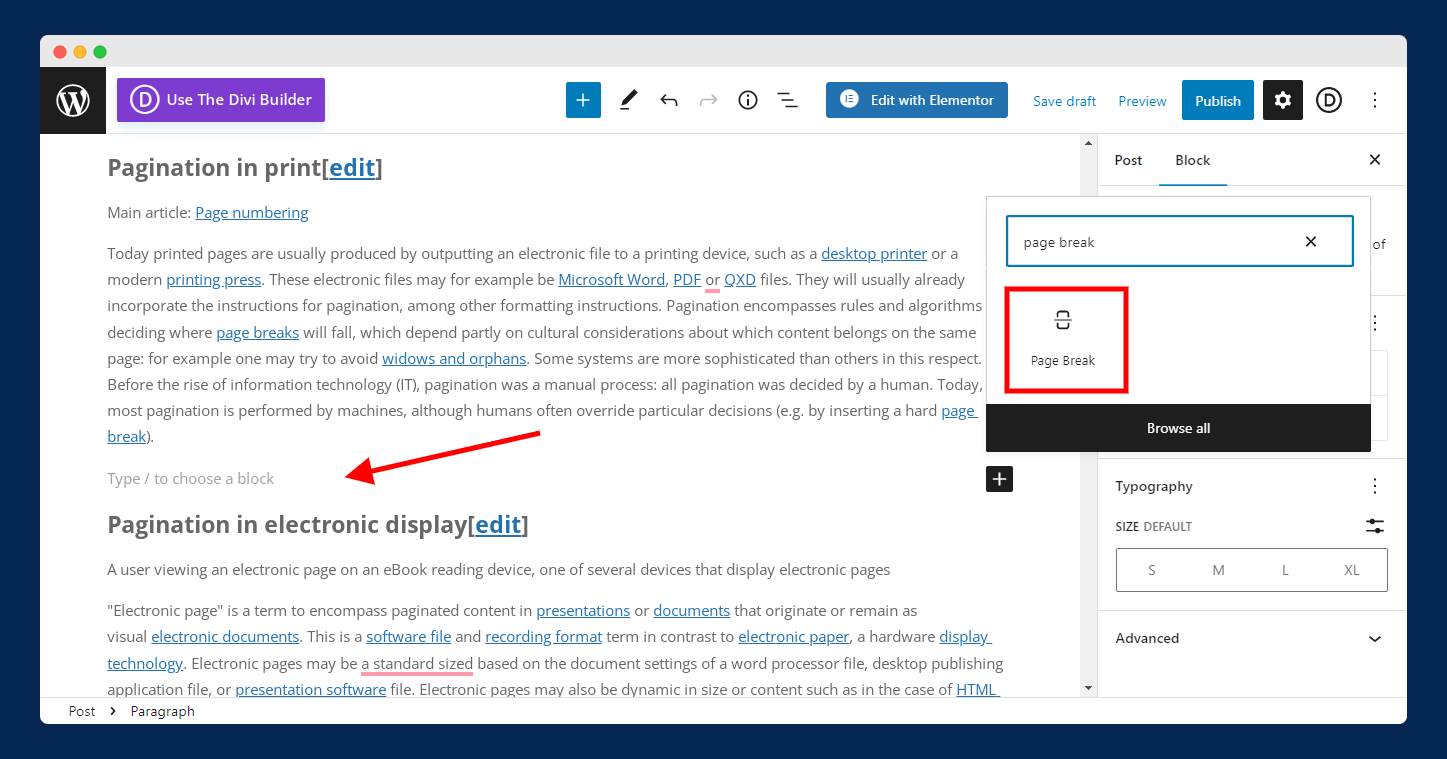This screenshot has height=759, width=1447.
Task: Click Save draft
Action: tap(1064, 101)
